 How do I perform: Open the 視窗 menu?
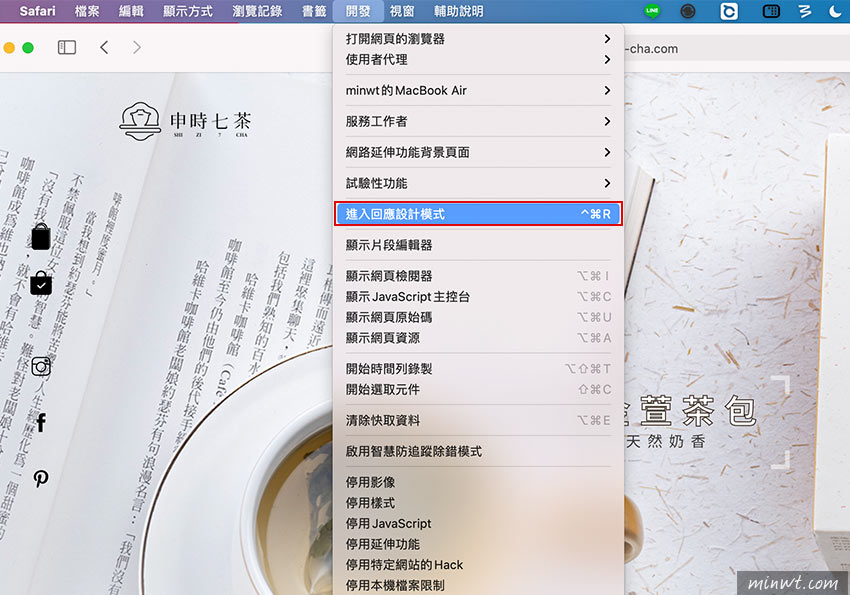coord(402,11)
